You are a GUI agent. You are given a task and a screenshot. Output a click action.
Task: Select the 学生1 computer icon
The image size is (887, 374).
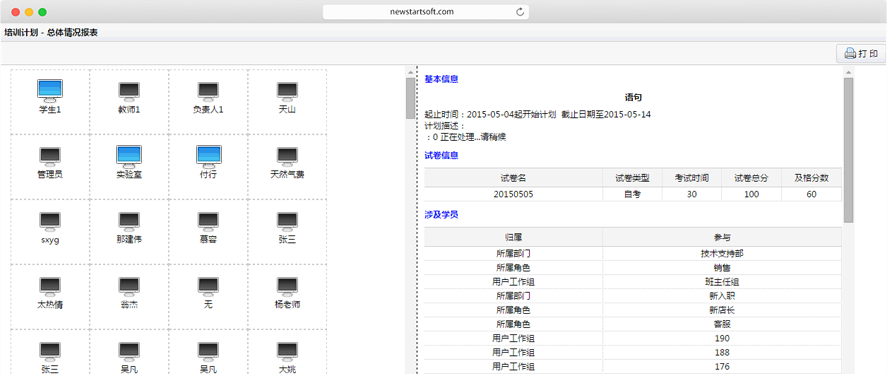pos(50,91)
